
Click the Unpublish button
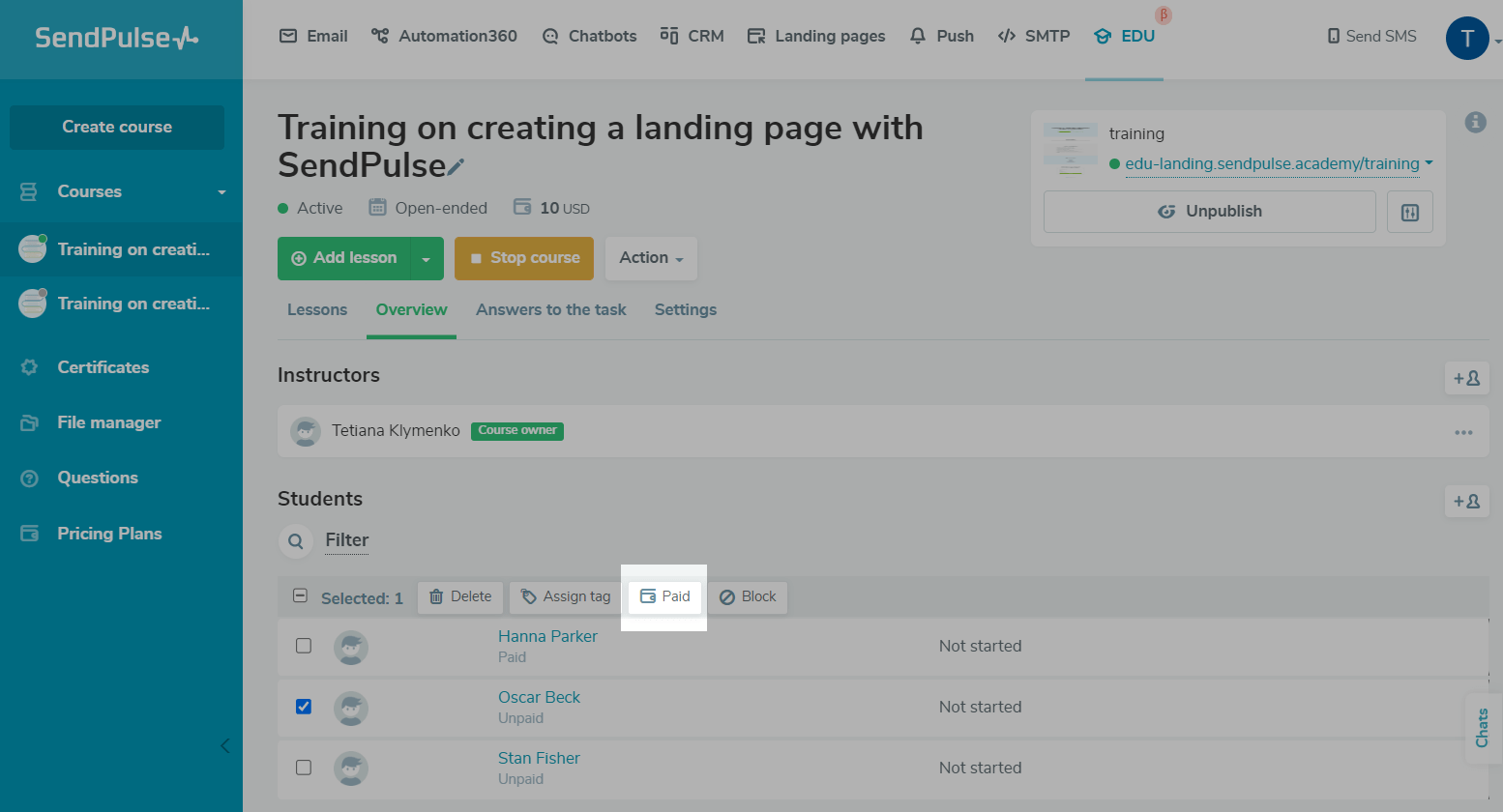coord(1210,212)
